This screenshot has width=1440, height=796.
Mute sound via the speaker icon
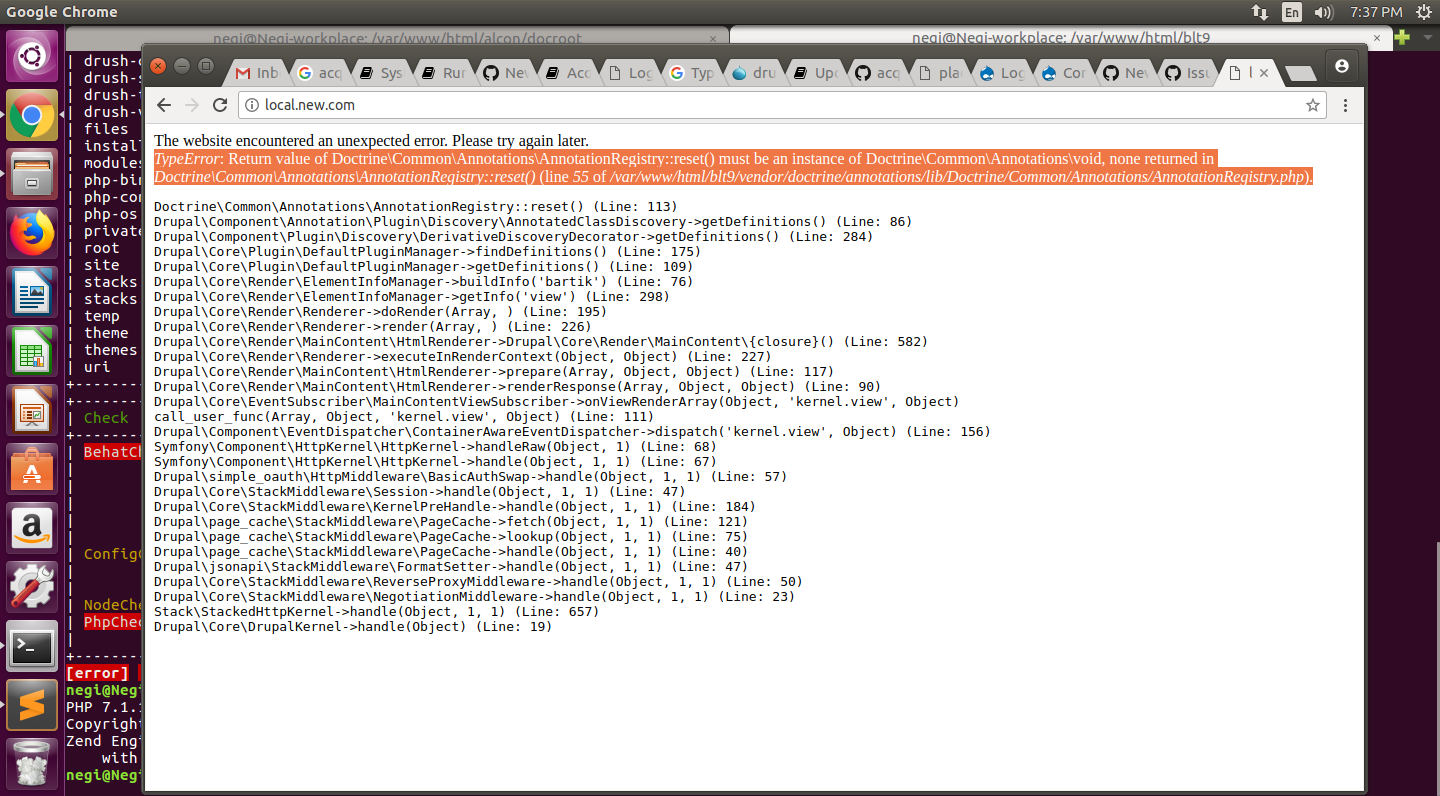click(1322, 12)
